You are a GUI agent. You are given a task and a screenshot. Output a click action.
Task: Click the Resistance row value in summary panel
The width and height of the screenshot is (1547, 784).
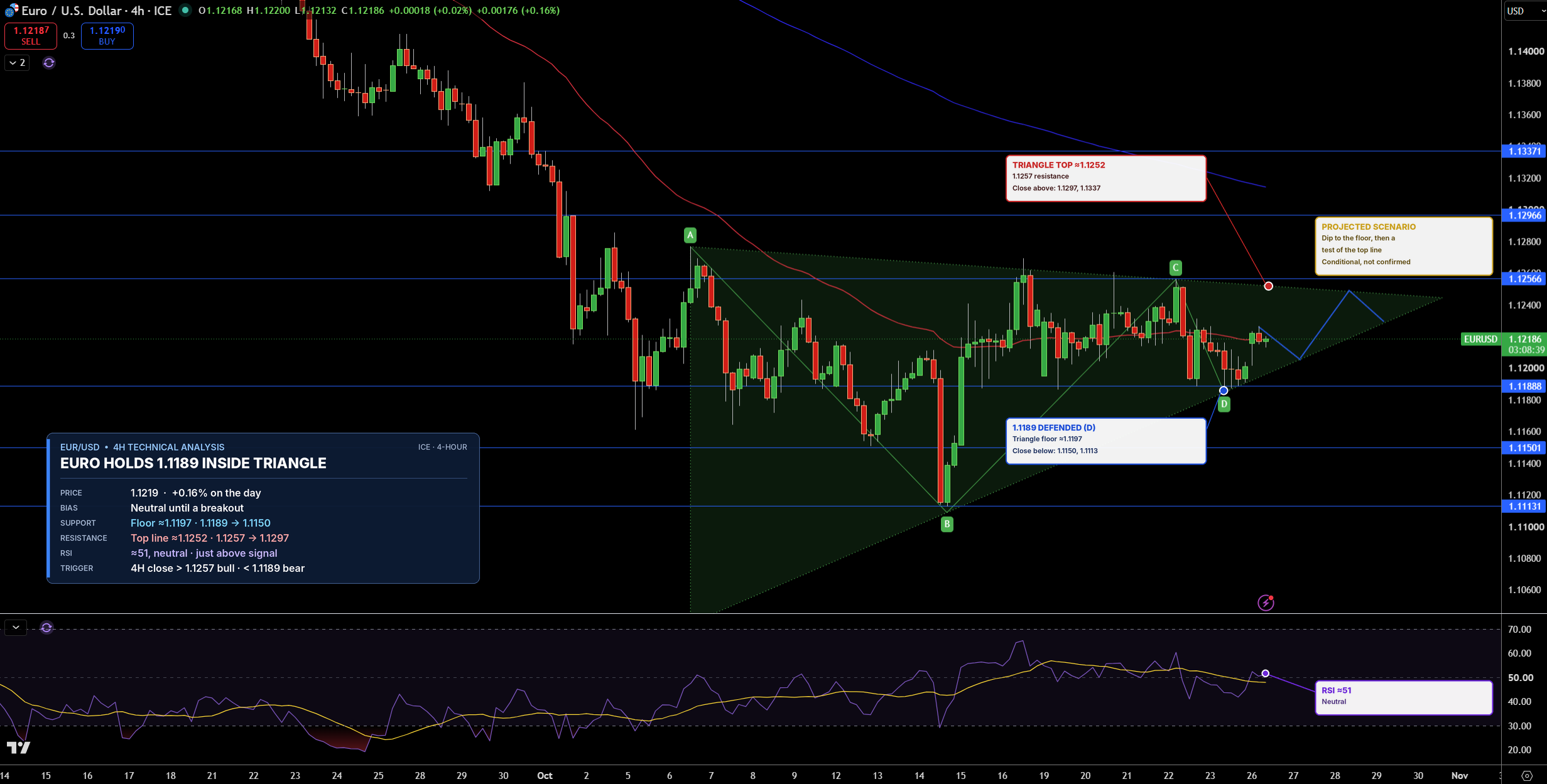[210, 538]
